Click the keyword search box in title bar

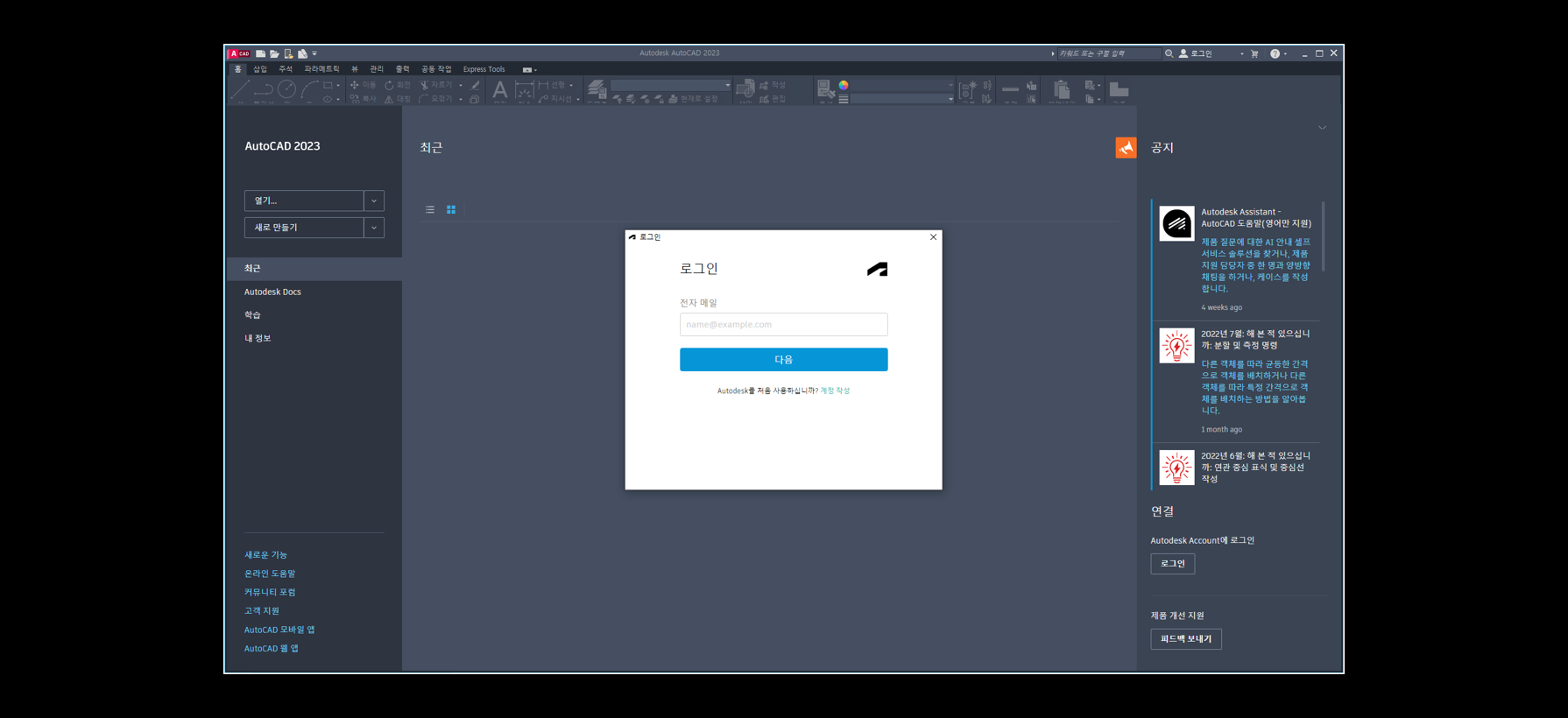[1108, 53]
